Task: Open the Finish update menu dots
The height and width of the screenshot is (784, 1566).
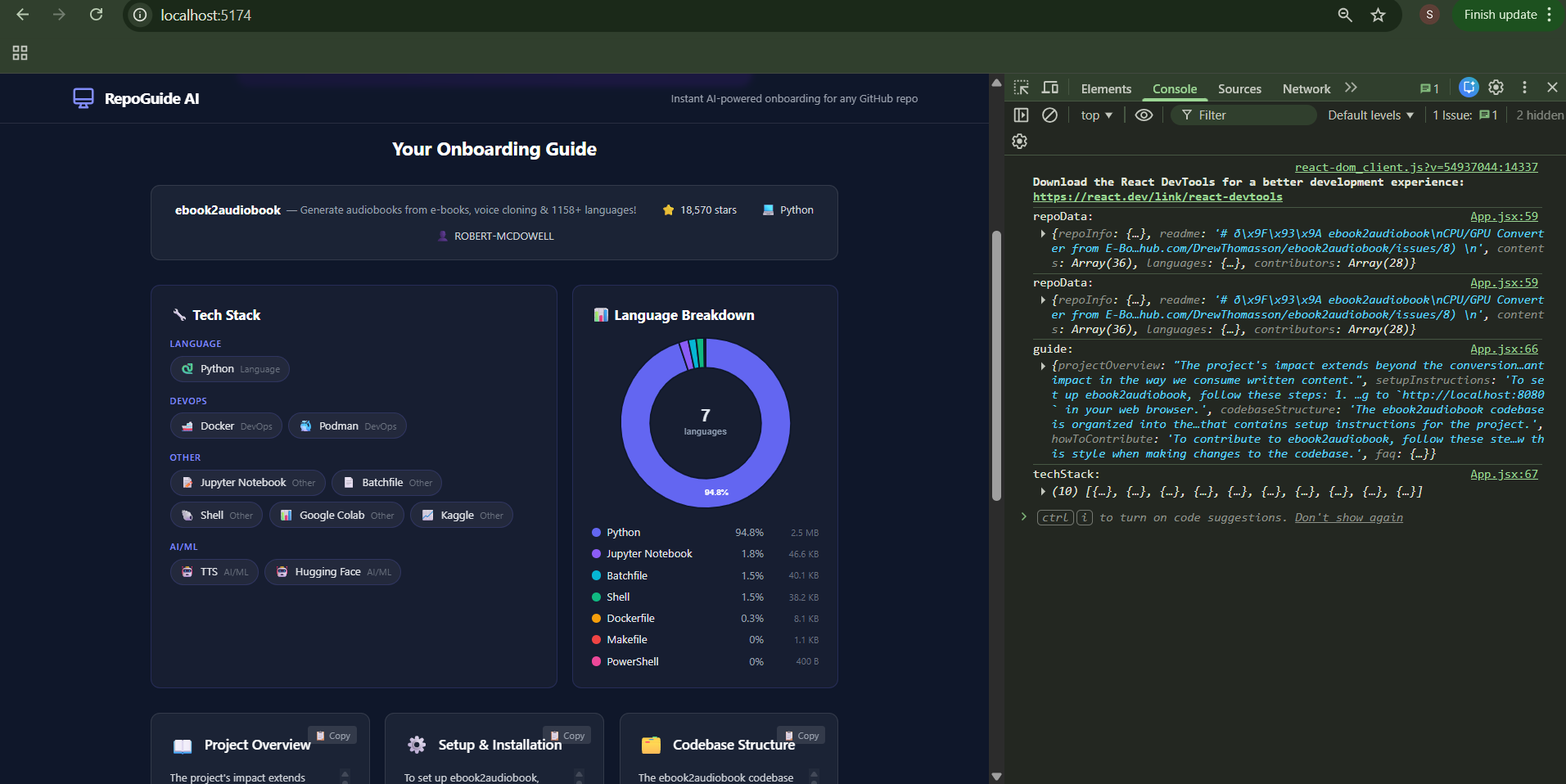Action: tap(1550, 15)
